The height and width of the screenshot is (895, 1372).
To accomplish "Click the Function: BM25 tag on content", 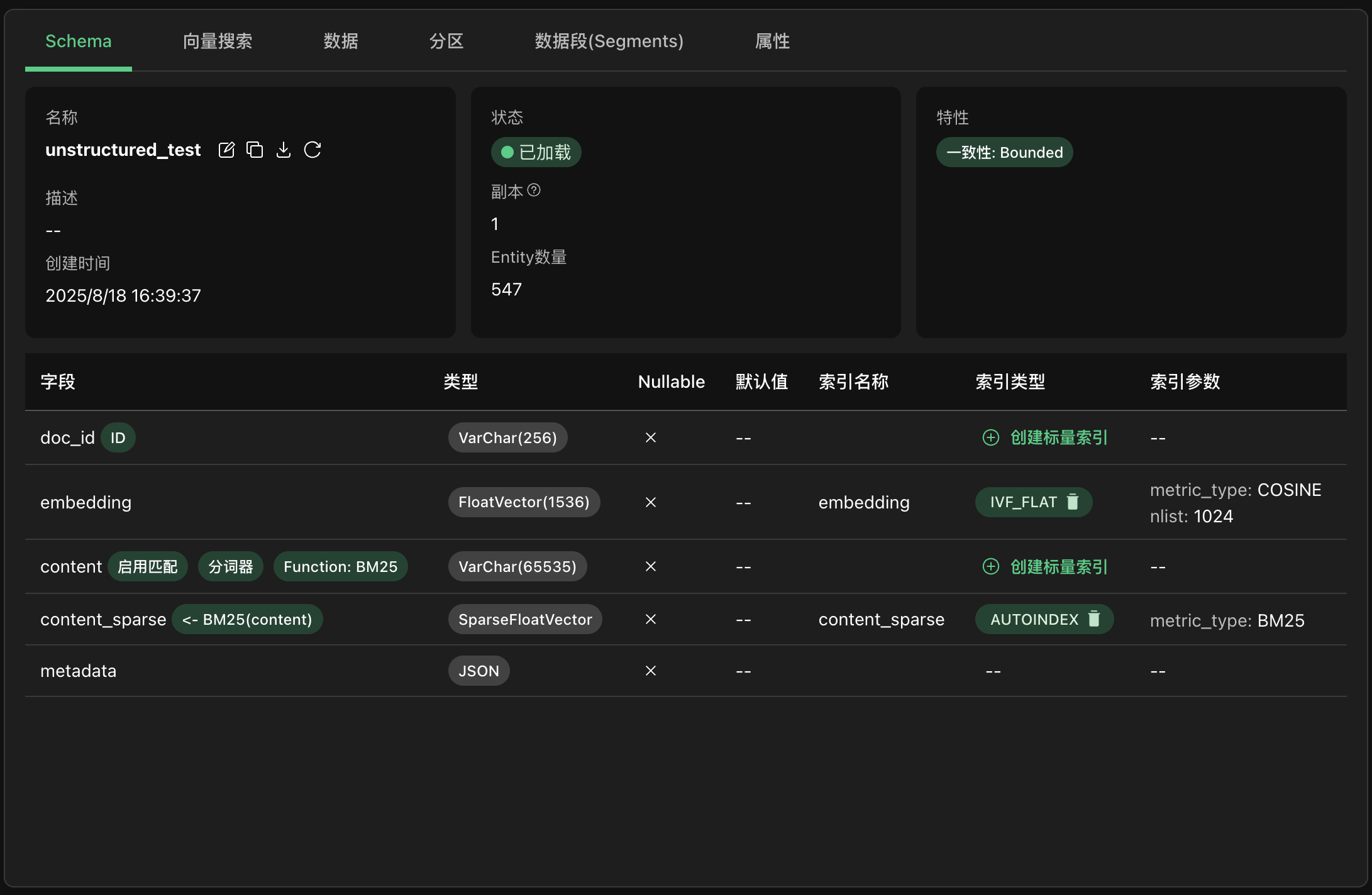I will (340, 567).
